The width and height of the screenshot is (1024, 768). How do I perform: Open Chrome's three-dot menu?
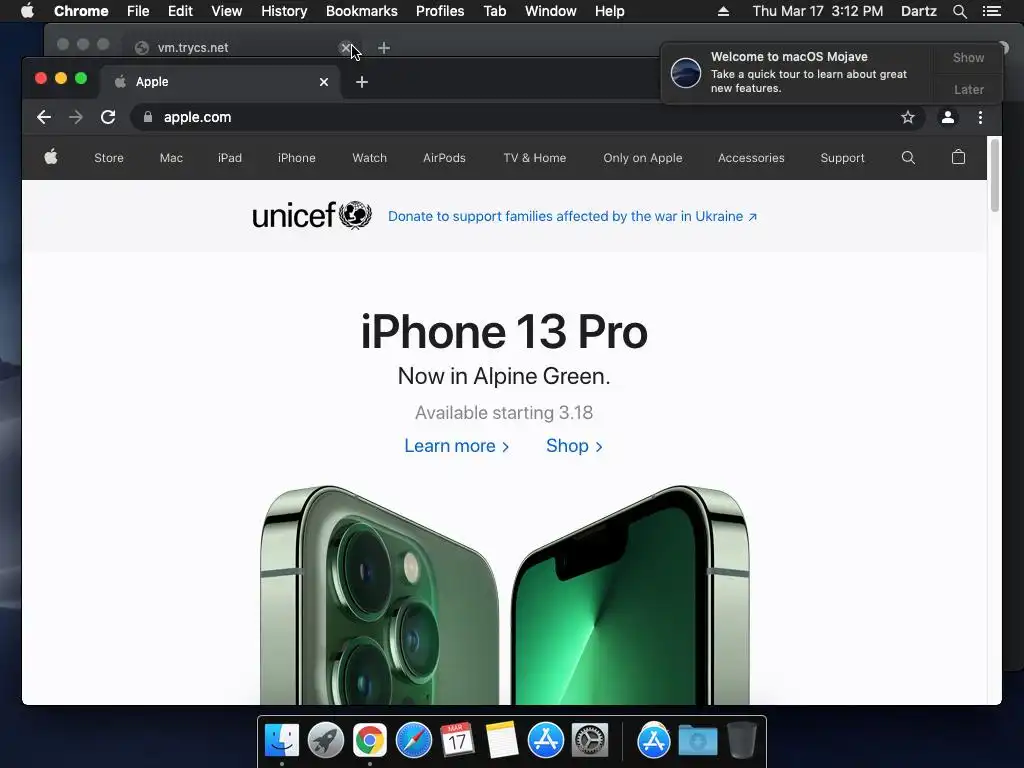click(x=980, y=117)
